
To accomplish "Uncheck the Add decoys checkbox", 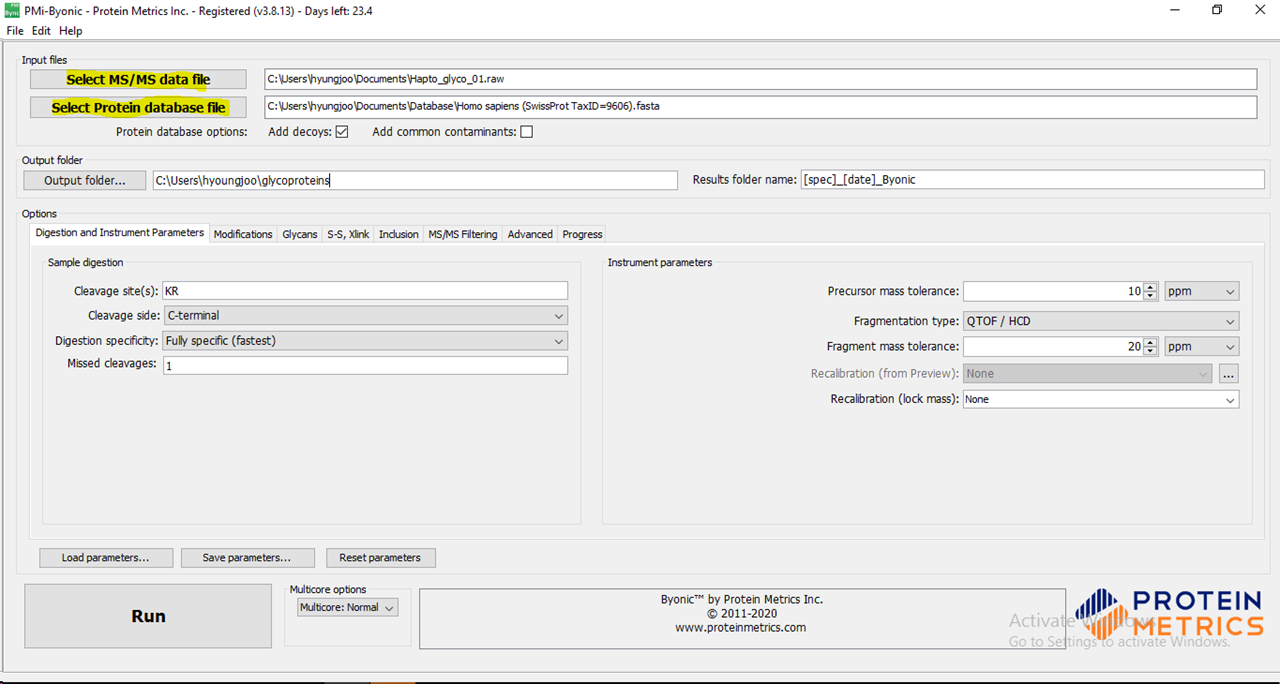I will tap(342, 132).
